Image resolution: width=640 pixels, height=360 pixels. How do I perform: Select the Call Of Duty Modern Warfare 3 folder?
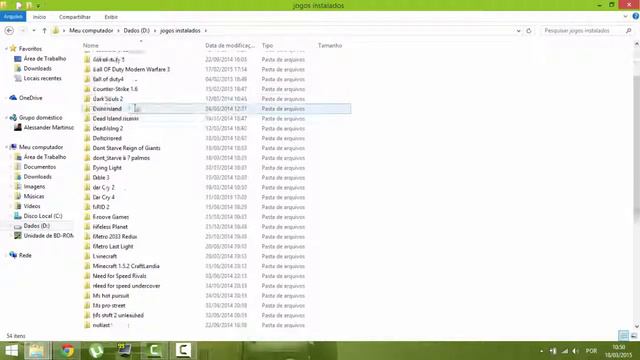tap(131, 69)
